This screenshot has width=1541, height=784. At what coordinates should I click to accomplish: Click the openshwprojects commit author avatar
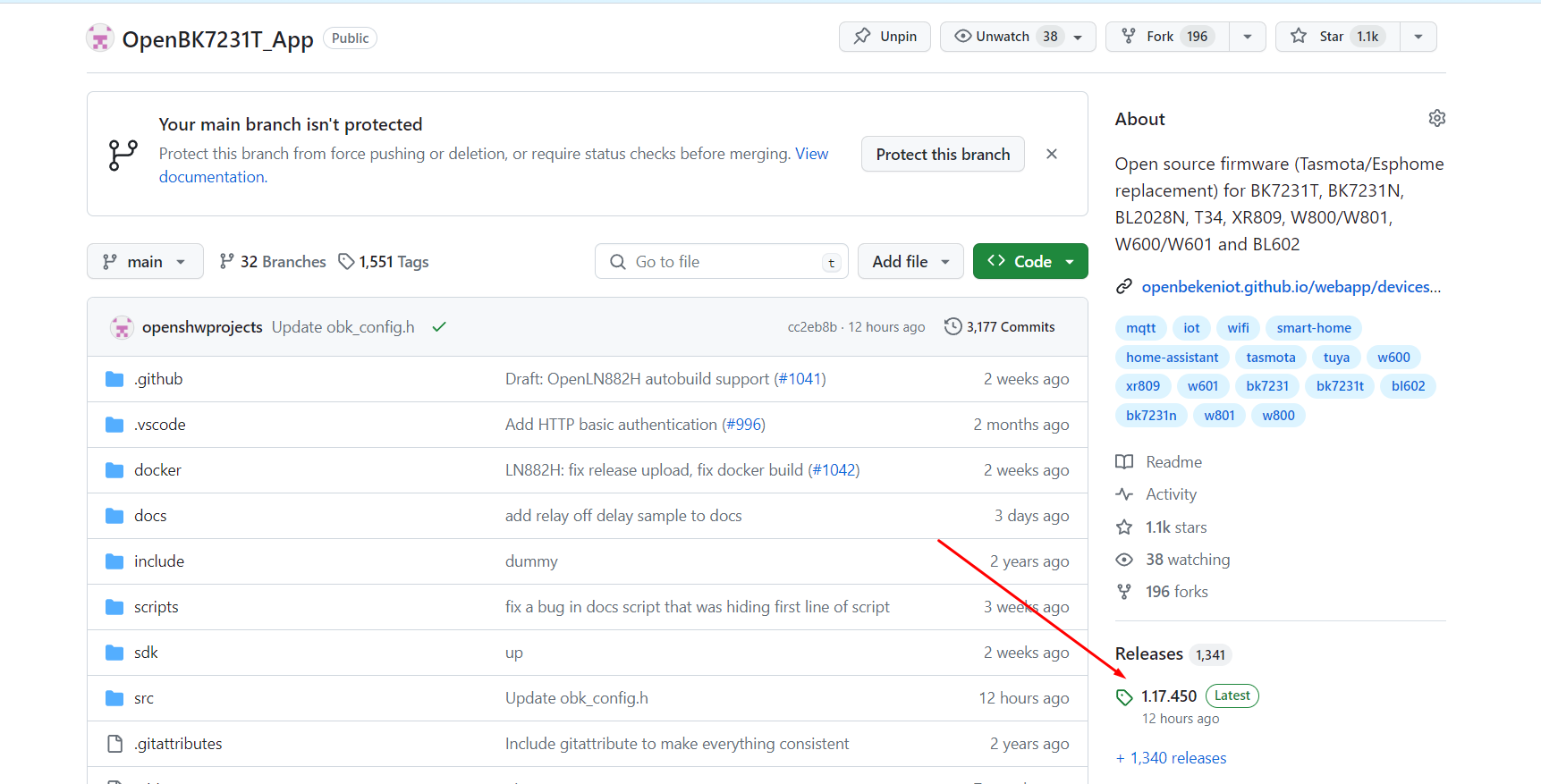click(122, 327)
